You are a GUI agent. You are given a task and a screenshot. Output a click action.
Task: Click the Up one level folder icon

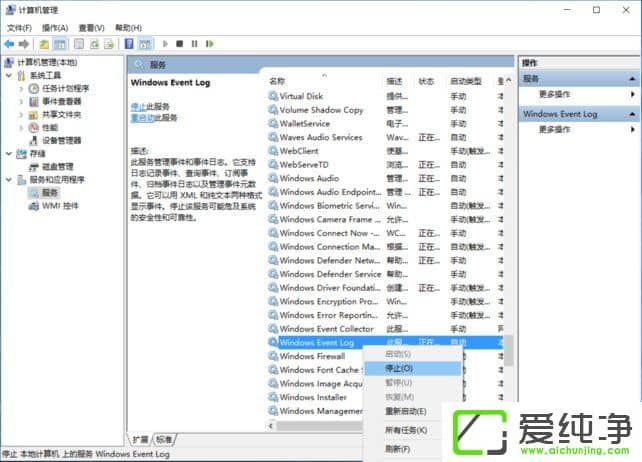pos(44,43)
